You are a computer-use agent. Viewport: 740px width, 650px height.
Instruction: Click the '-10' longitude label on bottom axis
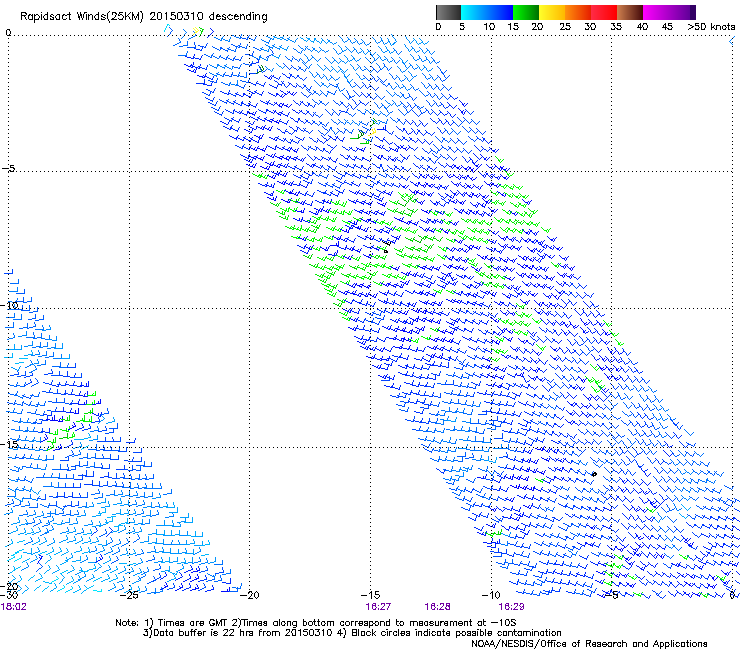click(491, 595)
